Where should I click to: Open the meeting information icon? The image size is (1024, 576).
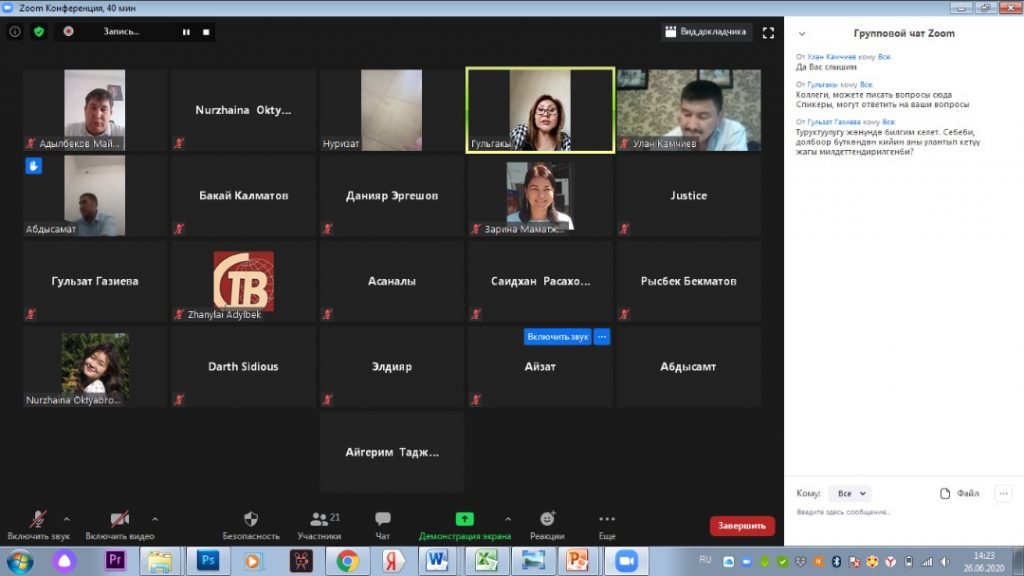(x=14, y=31)
